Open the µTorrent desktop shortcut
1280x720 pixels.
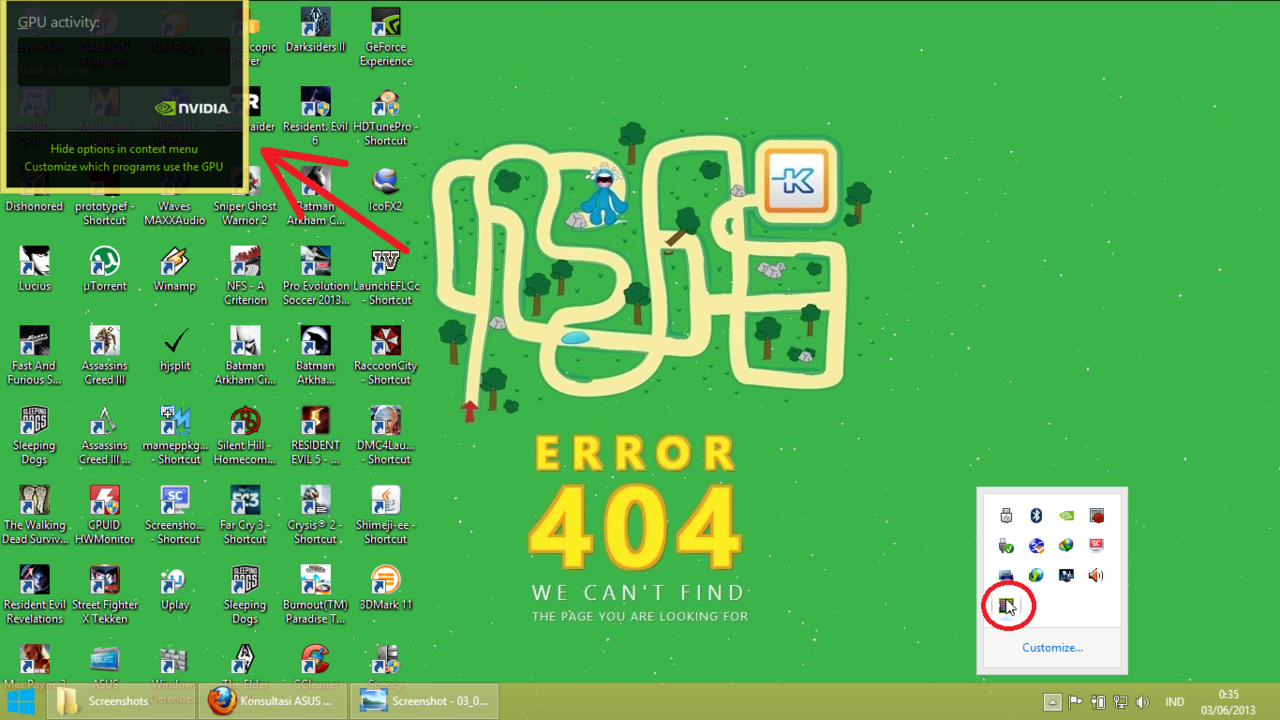click(x=105, y=270)
